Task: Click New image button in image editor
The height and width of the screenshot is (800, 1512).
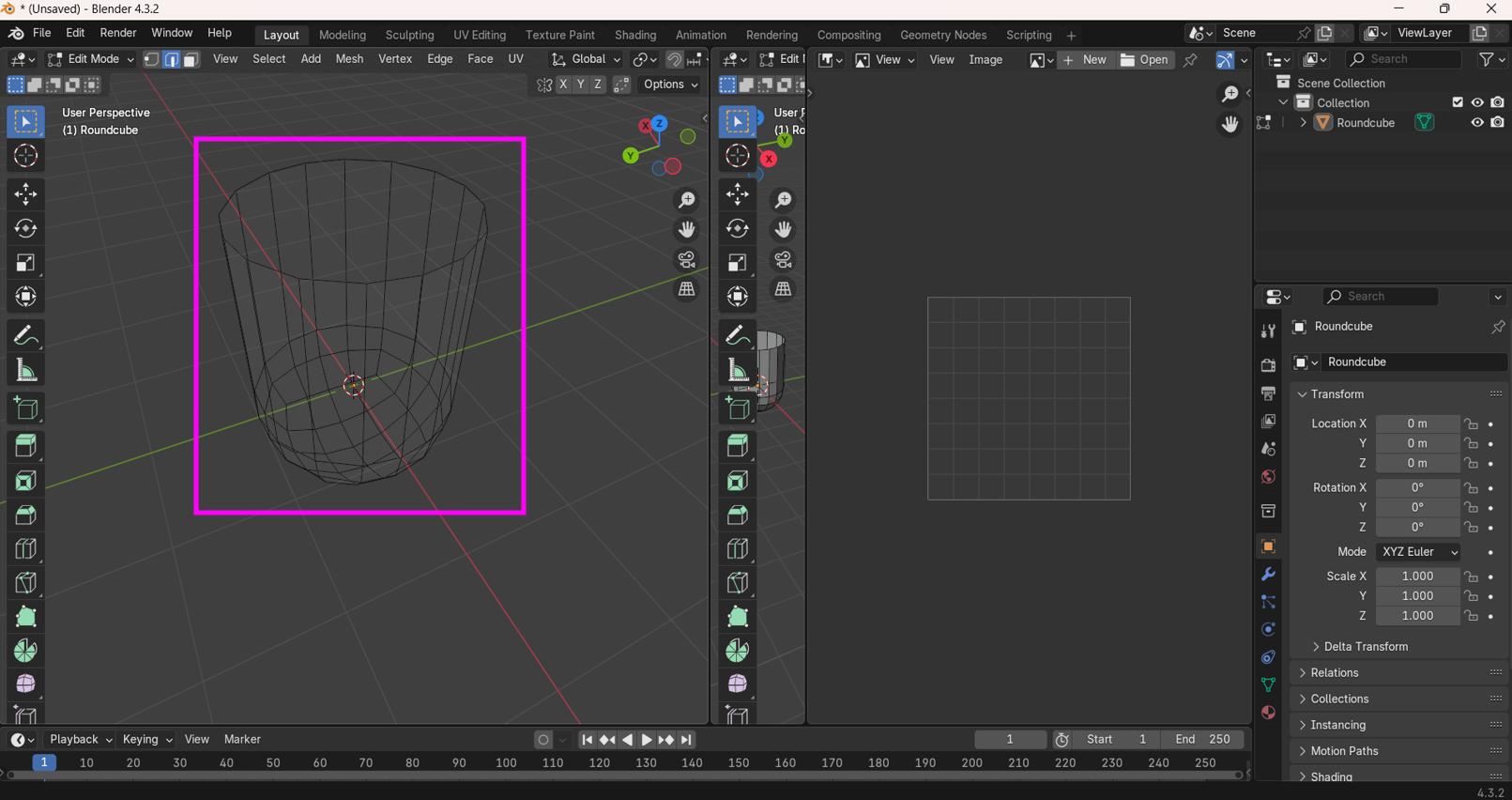Action: coord(1085,60)
